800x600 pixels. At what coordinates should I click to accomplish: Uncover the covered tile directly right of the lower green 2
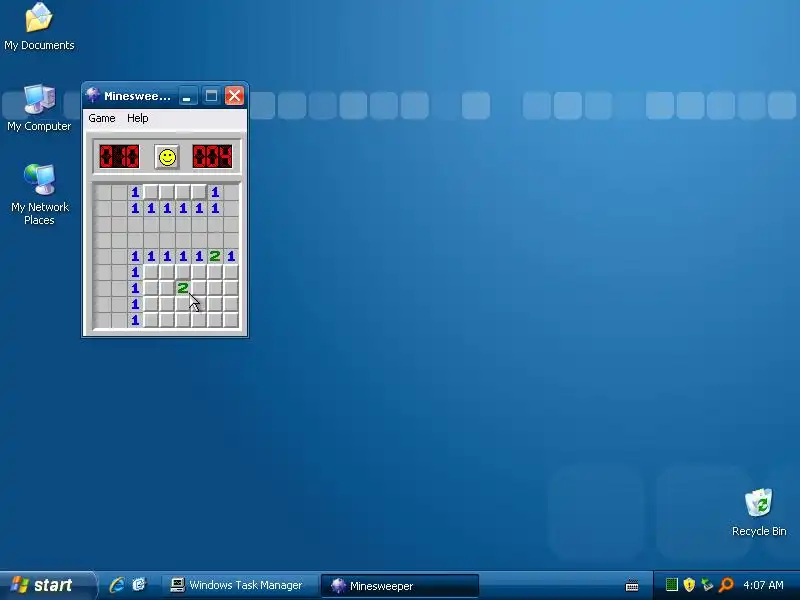click(x=199, y=288)
